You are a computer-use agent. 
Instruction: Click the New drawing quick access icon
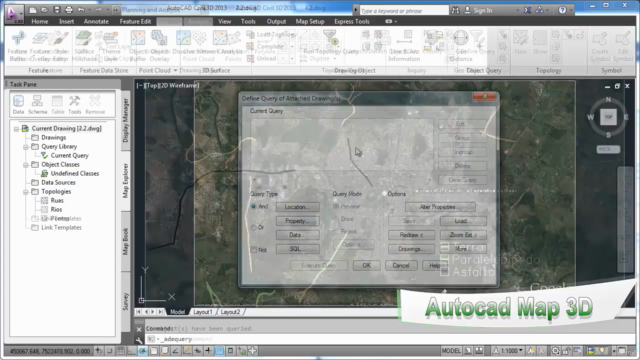point(33,10)
